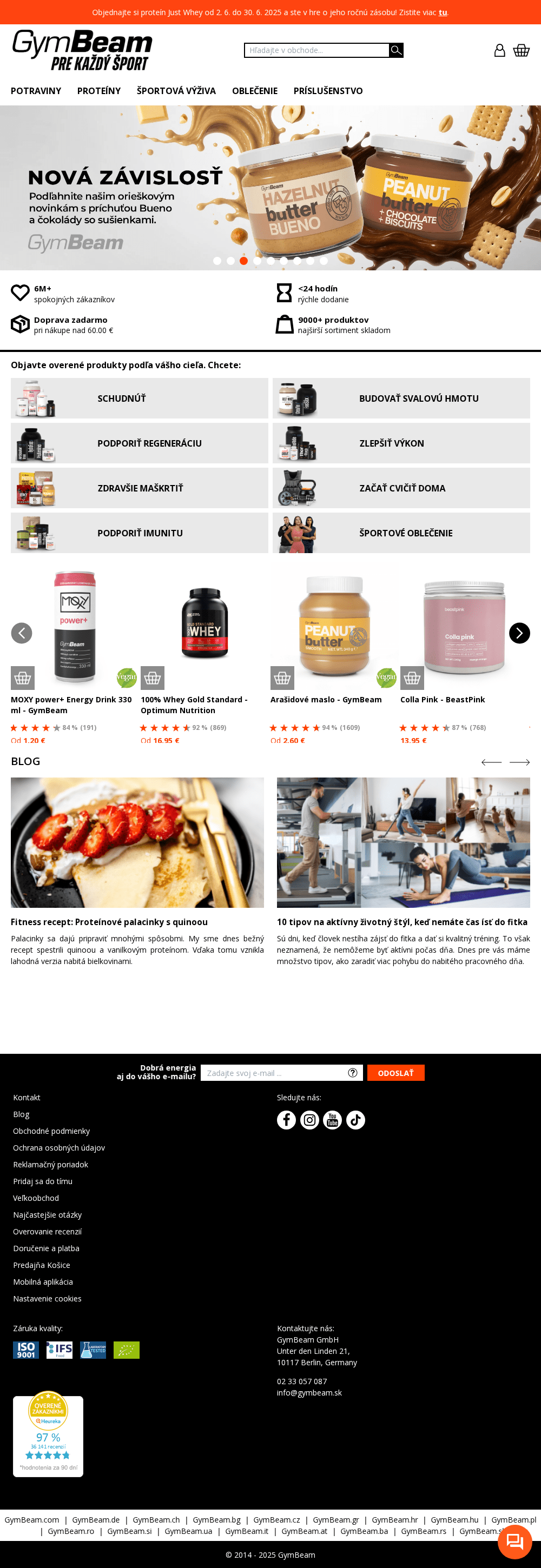Show next products in carousel
The height and width of the screenshot is (1568, 541).
pyautogui.click(x=519, y=633)
